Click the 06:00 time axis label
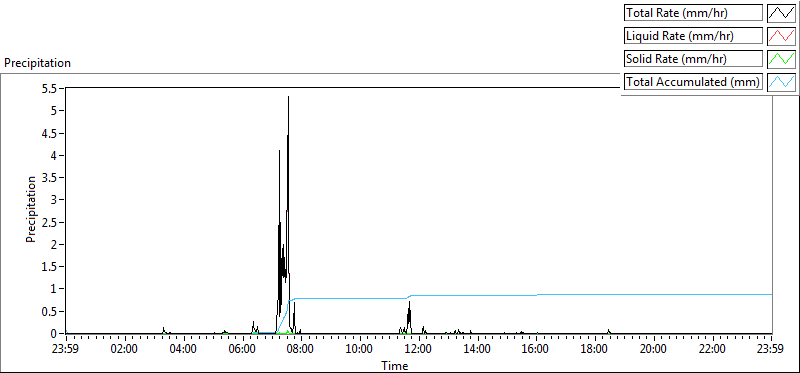The width and height of the screenshot is (800, 373). (x=242, y=350)
